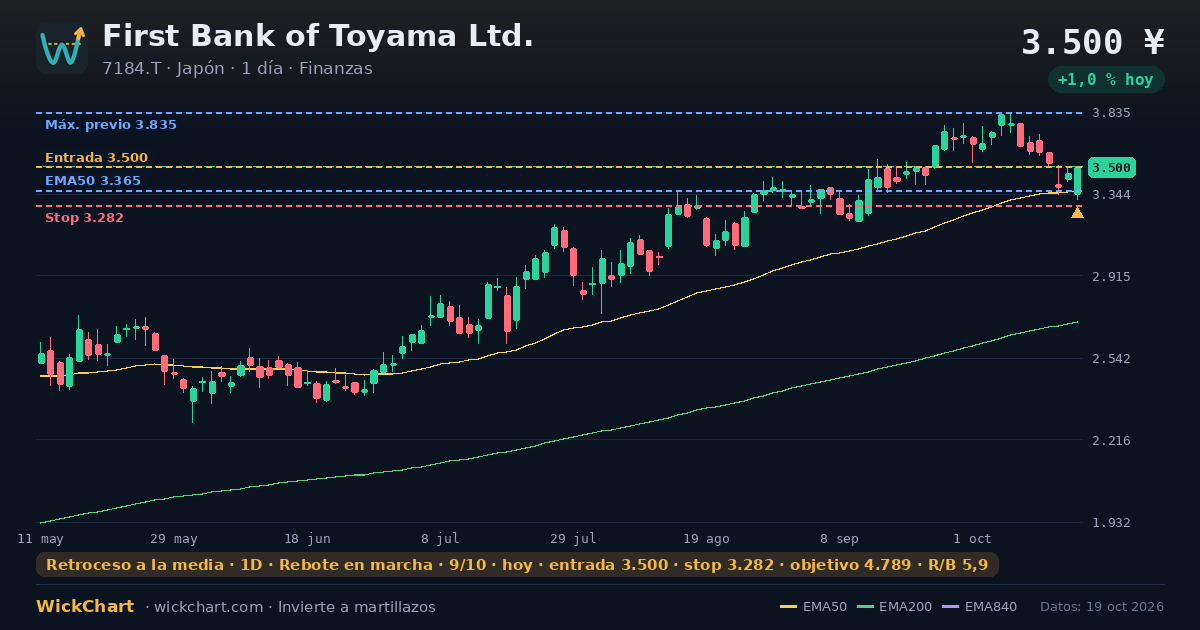Select the First Bank of Toyama Ltd. title
This screenshot has height=630, width=1200.
318,36
